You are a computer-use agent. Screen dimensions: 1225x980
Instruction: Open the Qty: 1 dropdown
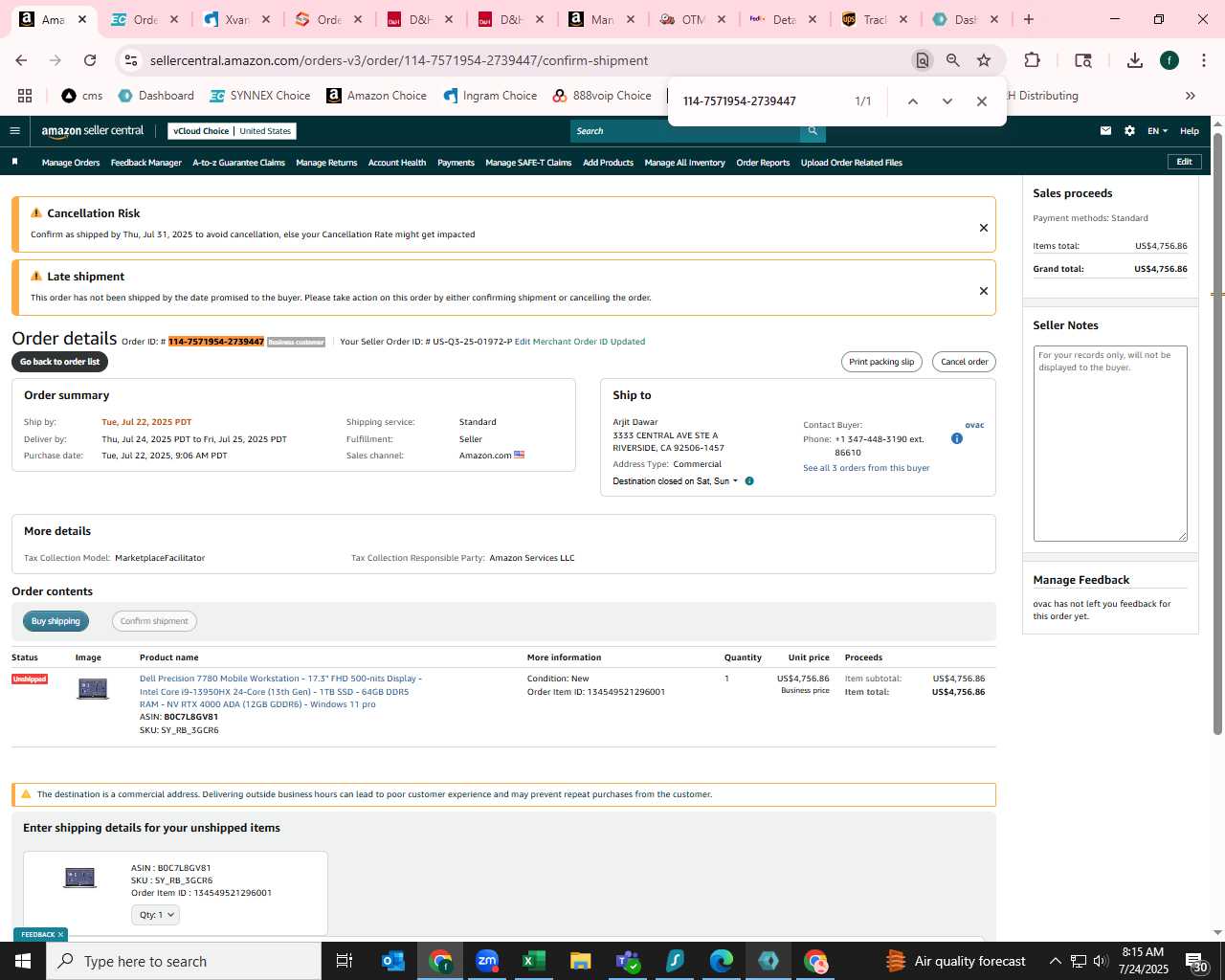155,915
